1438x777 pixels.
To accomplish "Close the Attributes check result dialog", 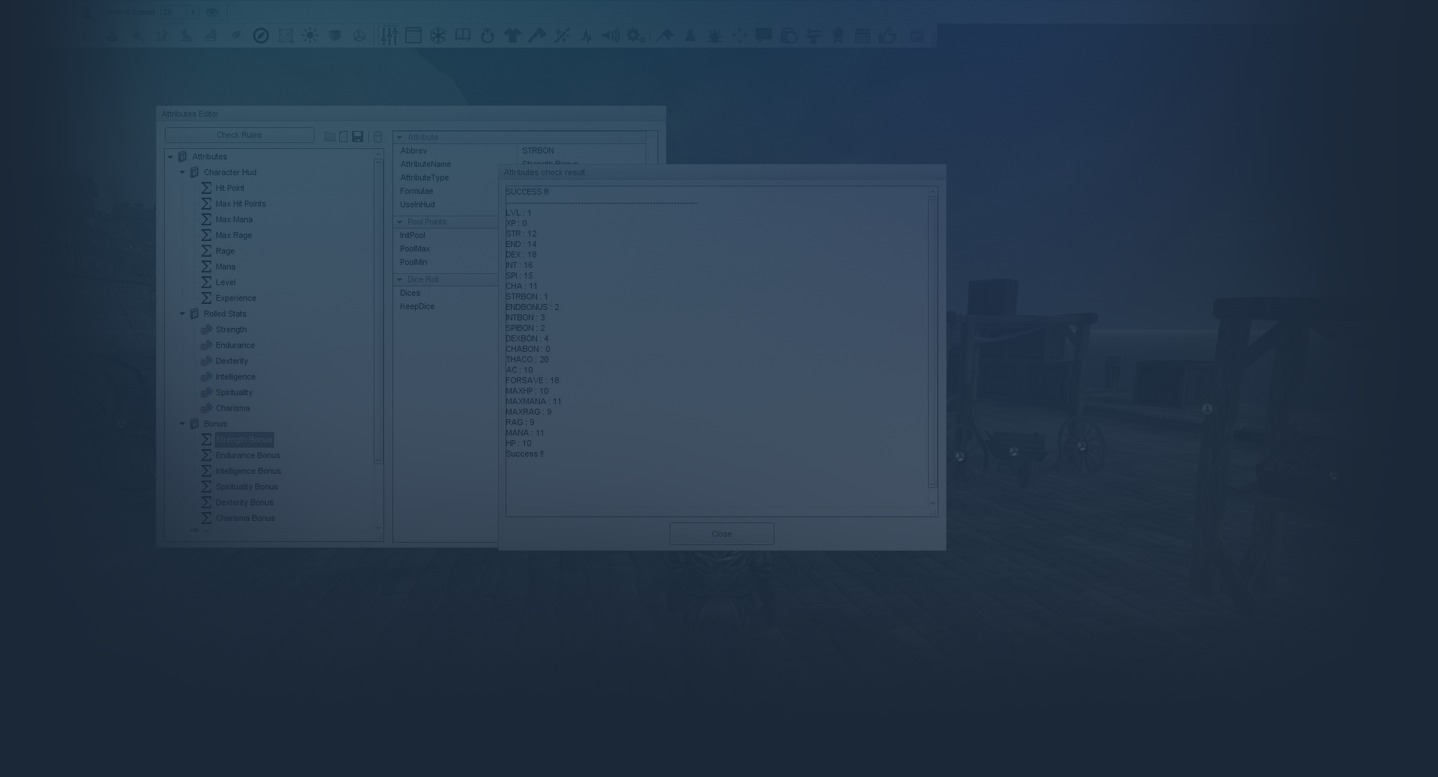I will tap(721, 534).
